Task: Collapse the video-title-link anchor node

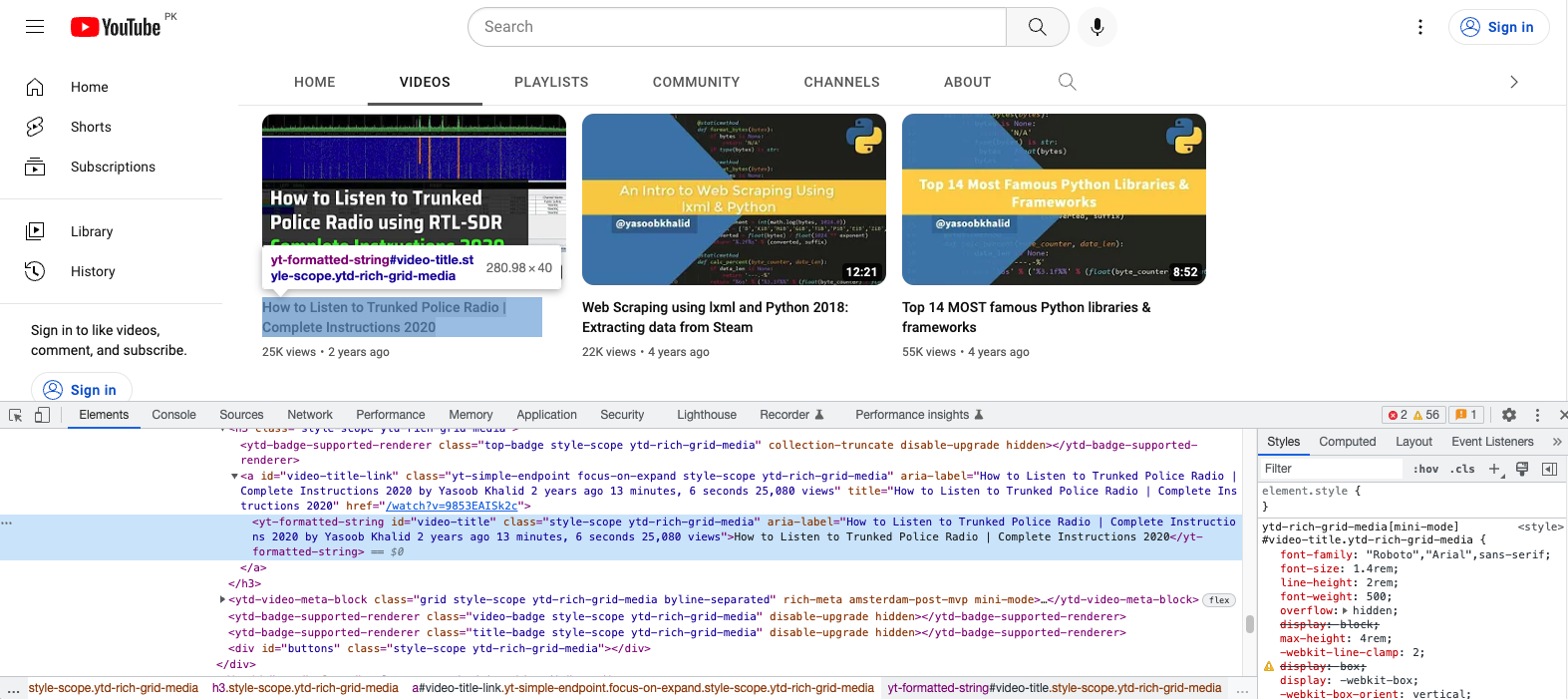Action: tap(235, 477)
